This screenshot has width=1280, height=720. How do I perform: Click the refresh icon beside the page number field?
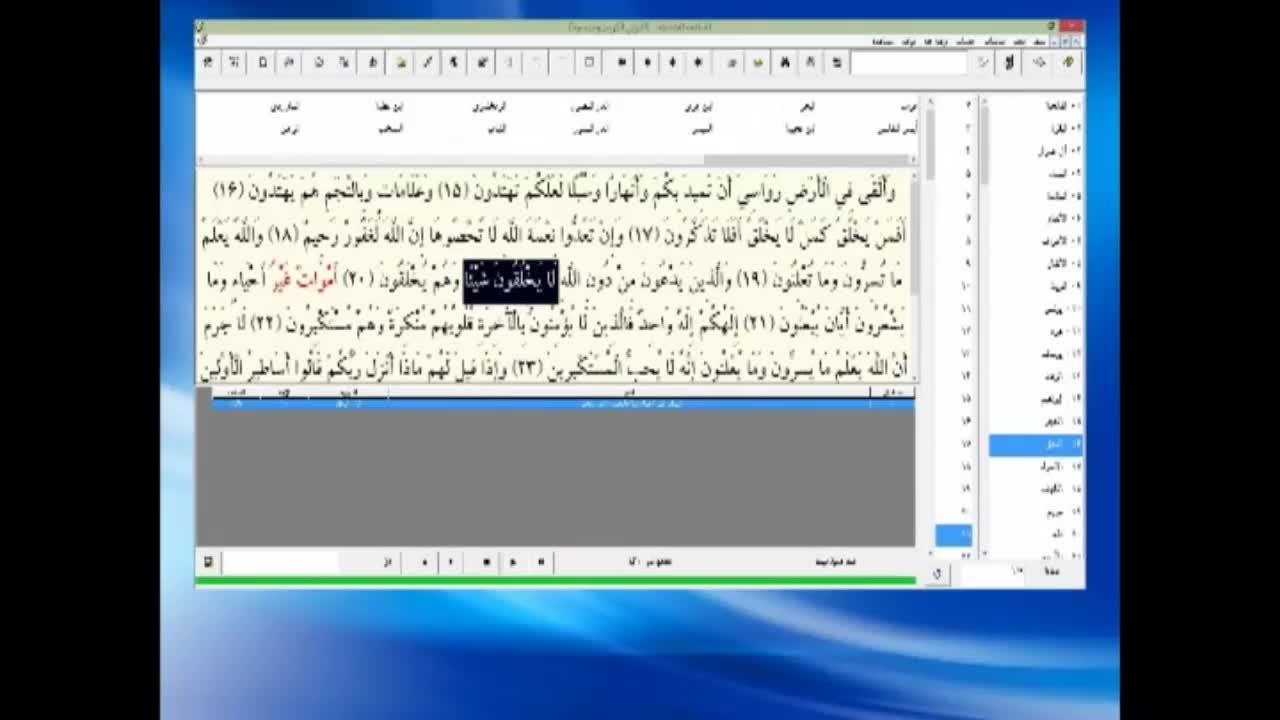coord(937,574)
